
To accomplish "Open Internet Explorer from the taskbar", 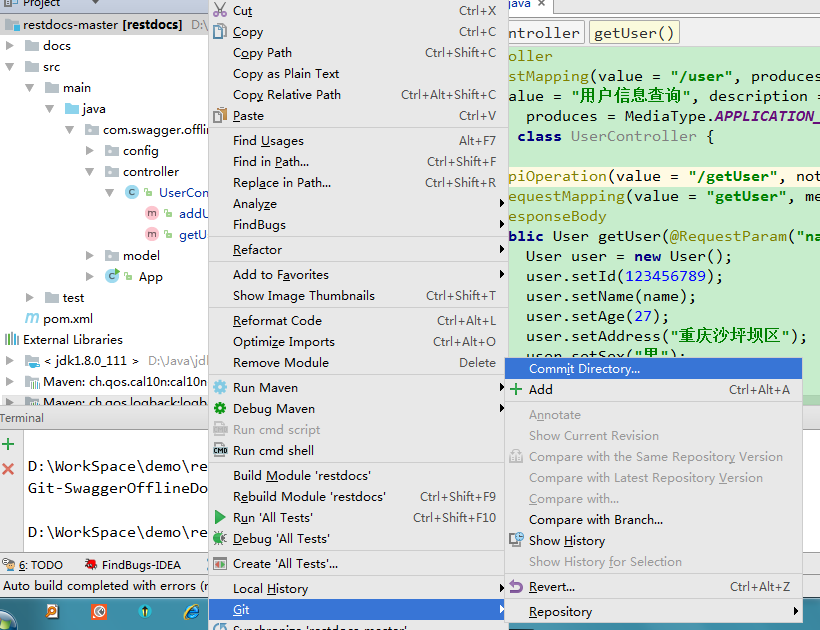I will [x=192, y=611].
